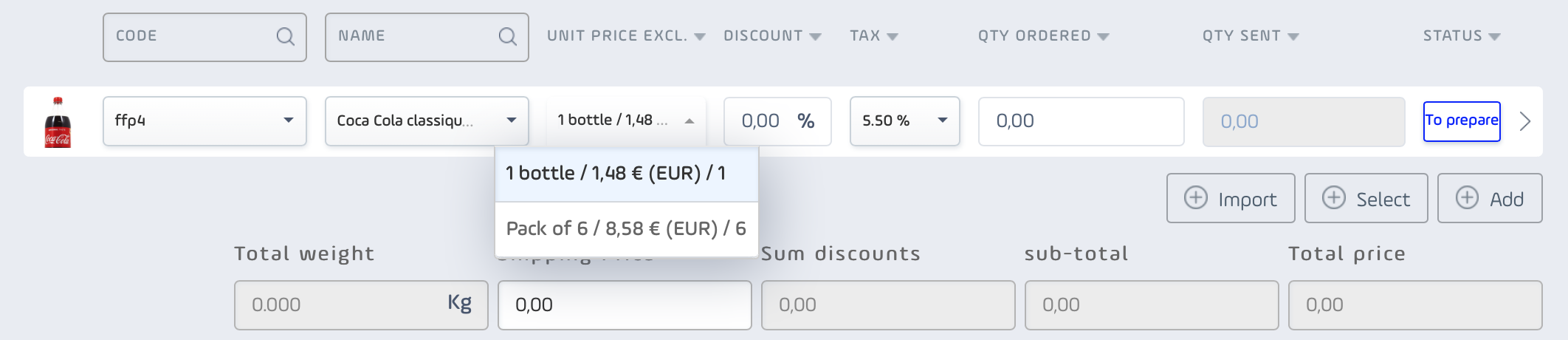The width and height of the screenshot is (1568, 340).
Task: Click the search icon in CODE field
Action: click(285, 36)
